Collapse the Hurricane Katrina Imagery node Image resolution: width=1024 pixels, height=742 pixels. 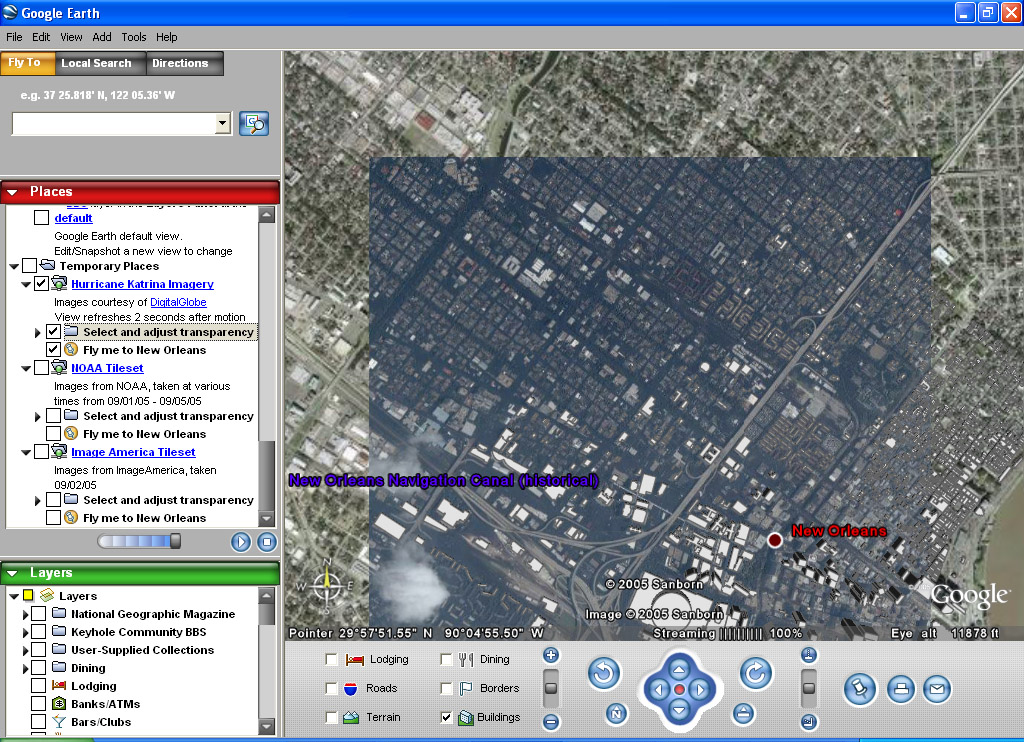[26, 285]
